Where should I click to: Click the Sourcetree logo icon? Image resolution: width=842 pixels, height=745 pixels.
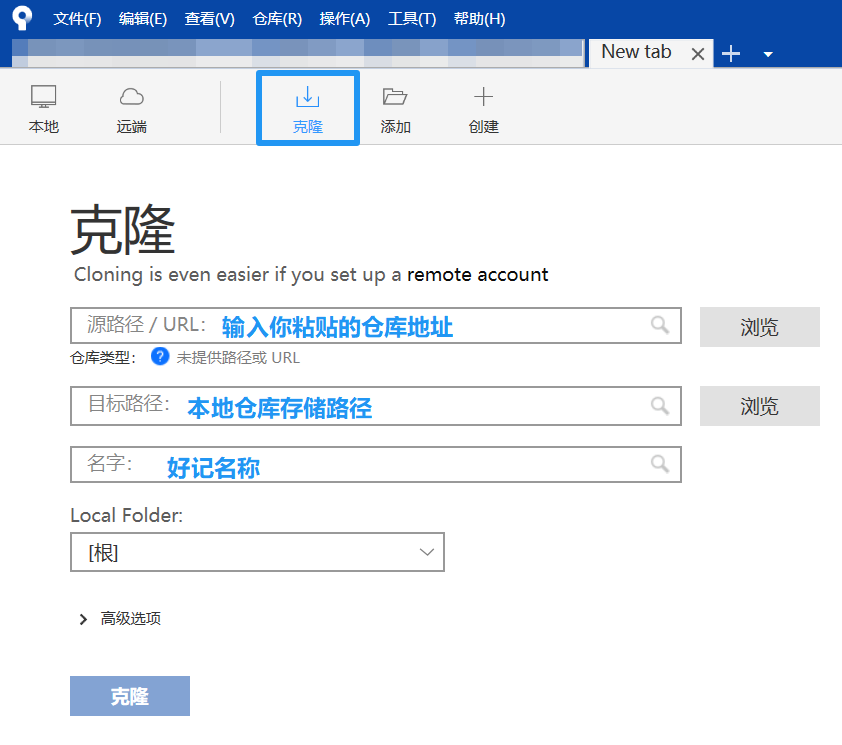tap(22, 18)
